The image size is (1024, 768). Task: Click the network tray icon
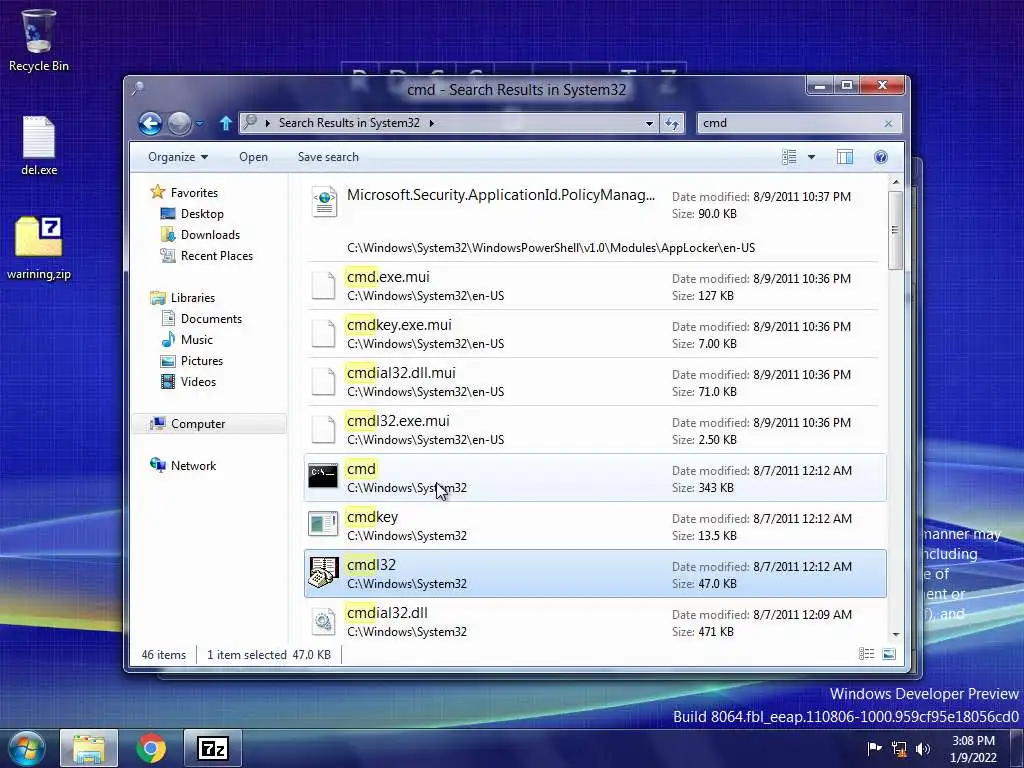click(x=899, y=748)
